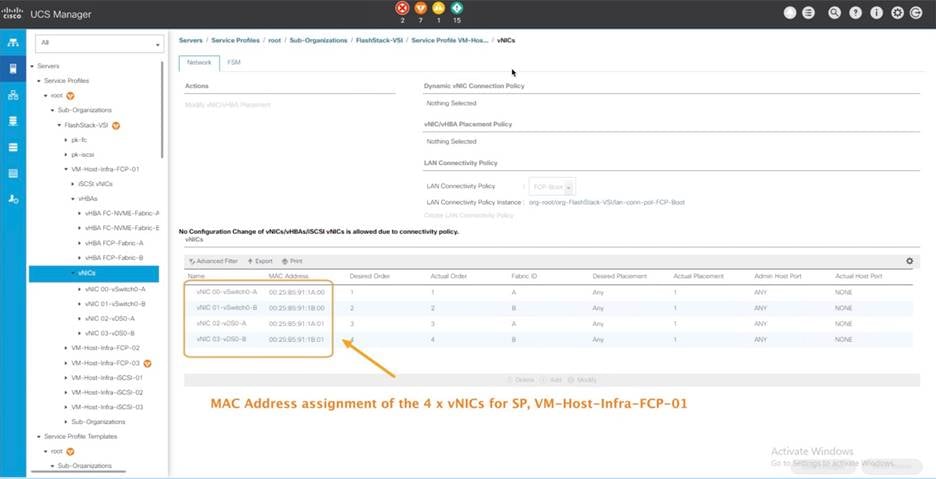Collapse Service Profiles tree node
Screen dimensions: 936x479
(39, 81)
